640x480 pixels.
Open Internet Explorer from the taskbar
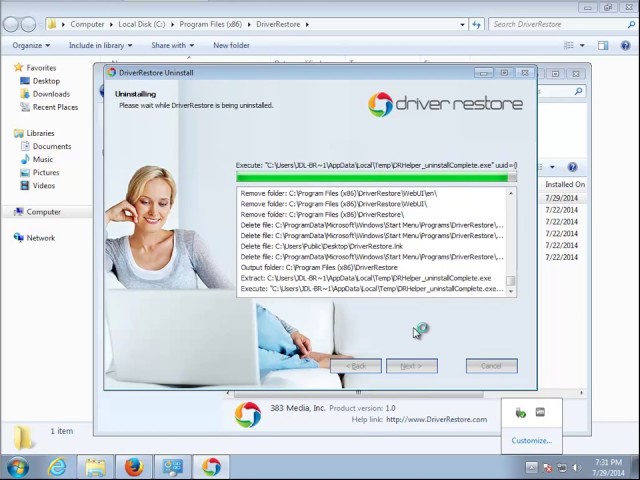(57, 467)
